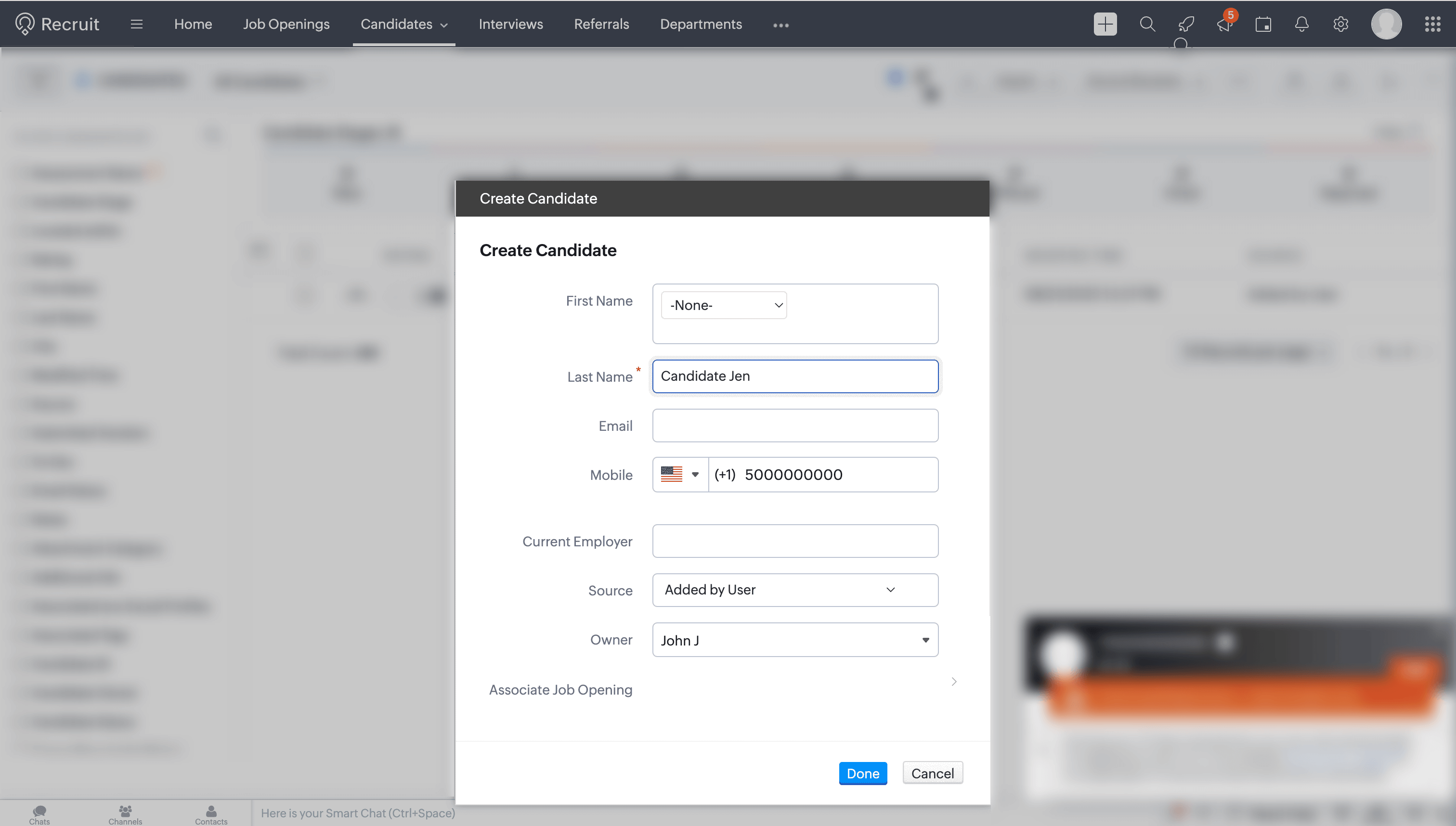The height and width of the screenshot is (826, 1456).
Task: Expand the First Name salutation dropdown
Action: [724, 305]
